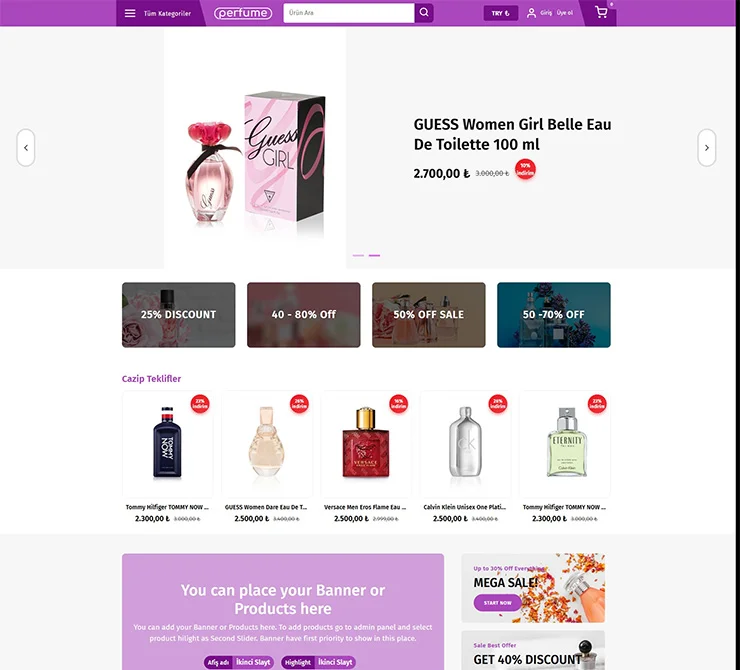
Task: Click the user account icon
Action: (x=531, y=13)
